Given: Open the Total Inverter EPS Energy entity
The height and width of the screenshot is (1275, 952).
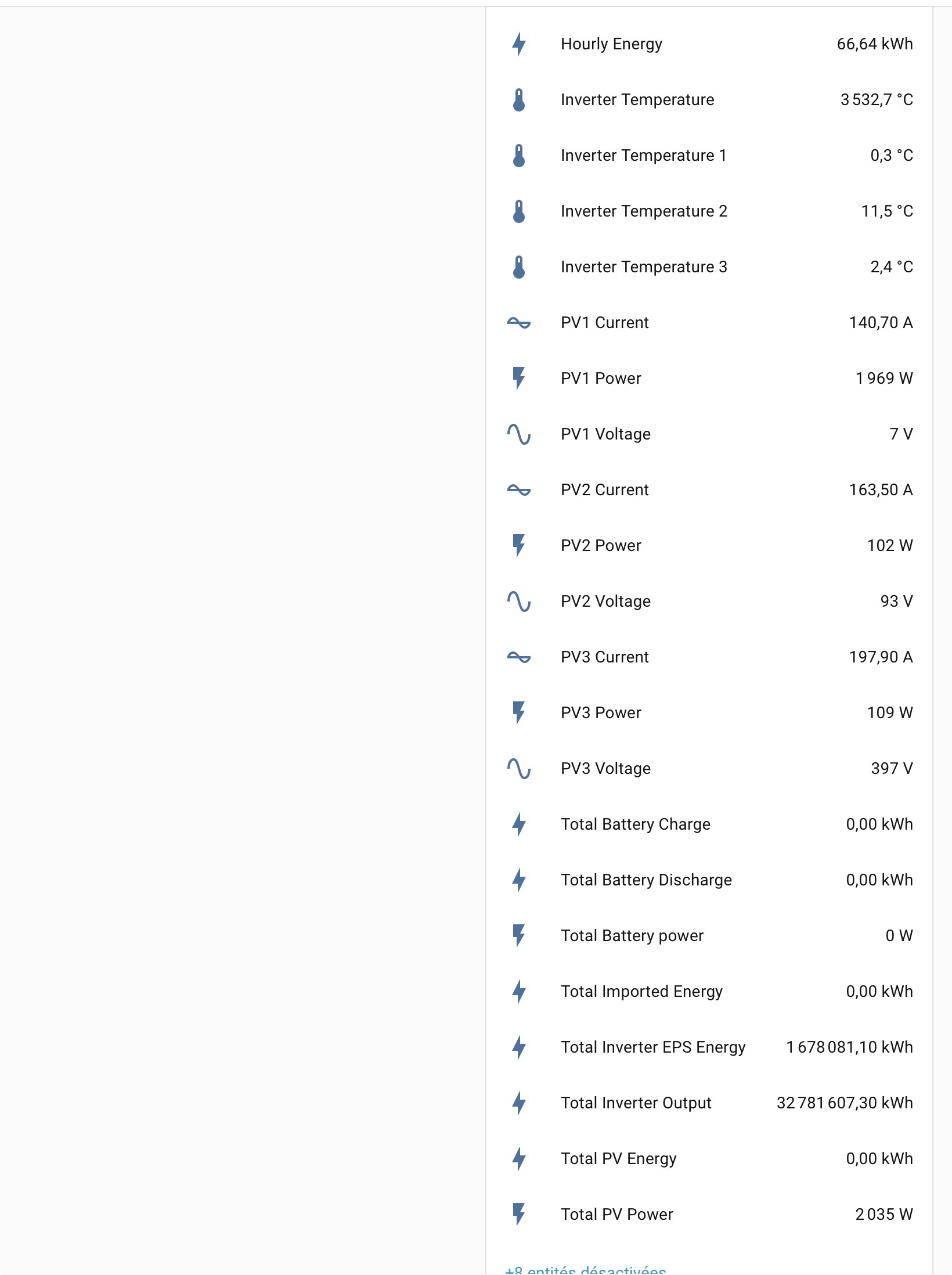Looking at the screenshot, I should coord(709,1047).
